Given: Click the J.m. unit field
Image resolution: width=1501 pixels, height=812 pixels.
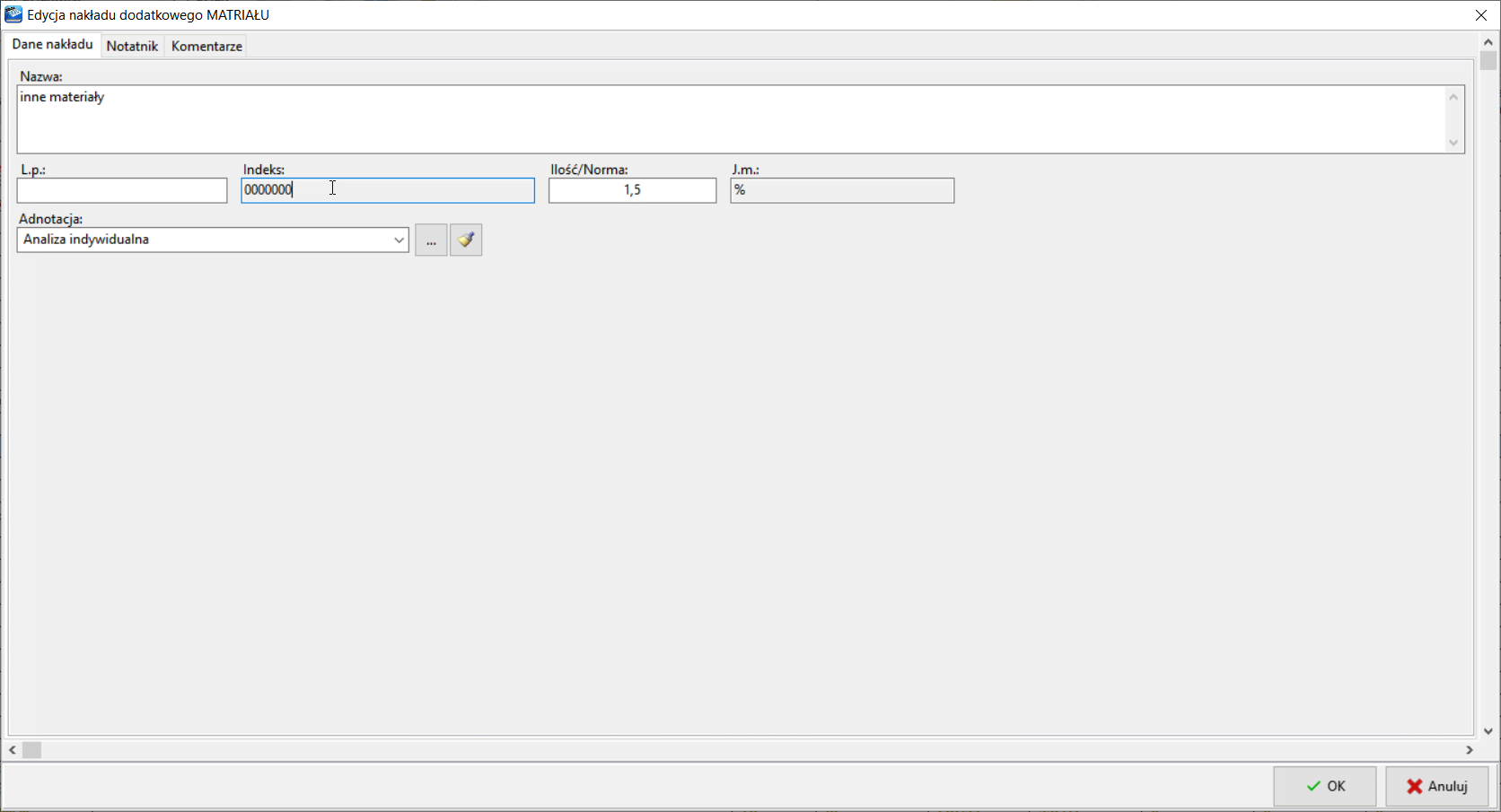Looking at the screenshot, I should [842, 190].
